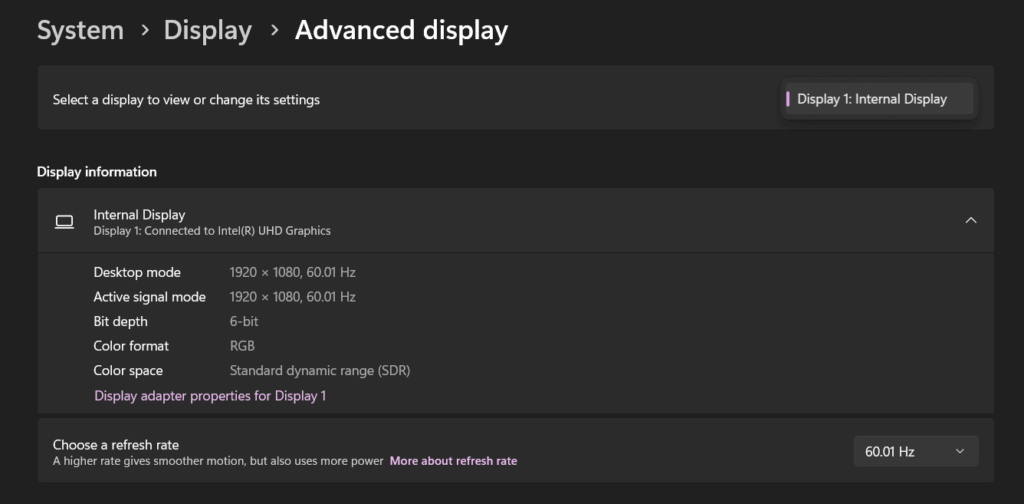
Task: Navigate to the Display breadcrumb
Action: click(x=208, y=31)
